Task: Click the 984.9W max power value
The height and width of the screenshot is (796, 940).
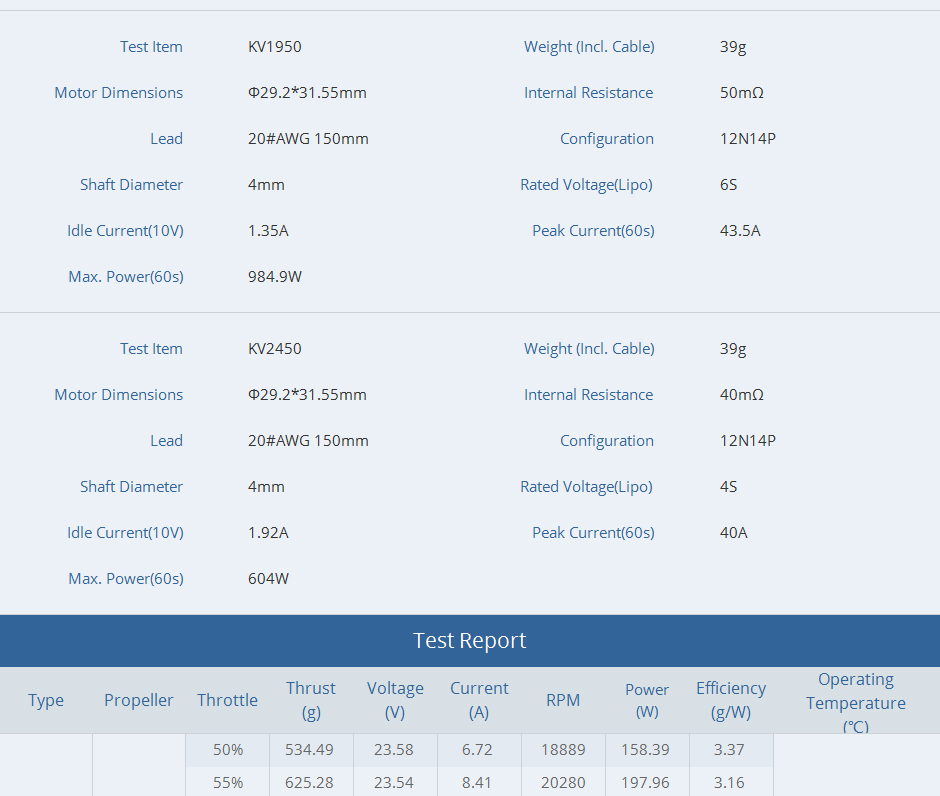Action: click(275, 277)
